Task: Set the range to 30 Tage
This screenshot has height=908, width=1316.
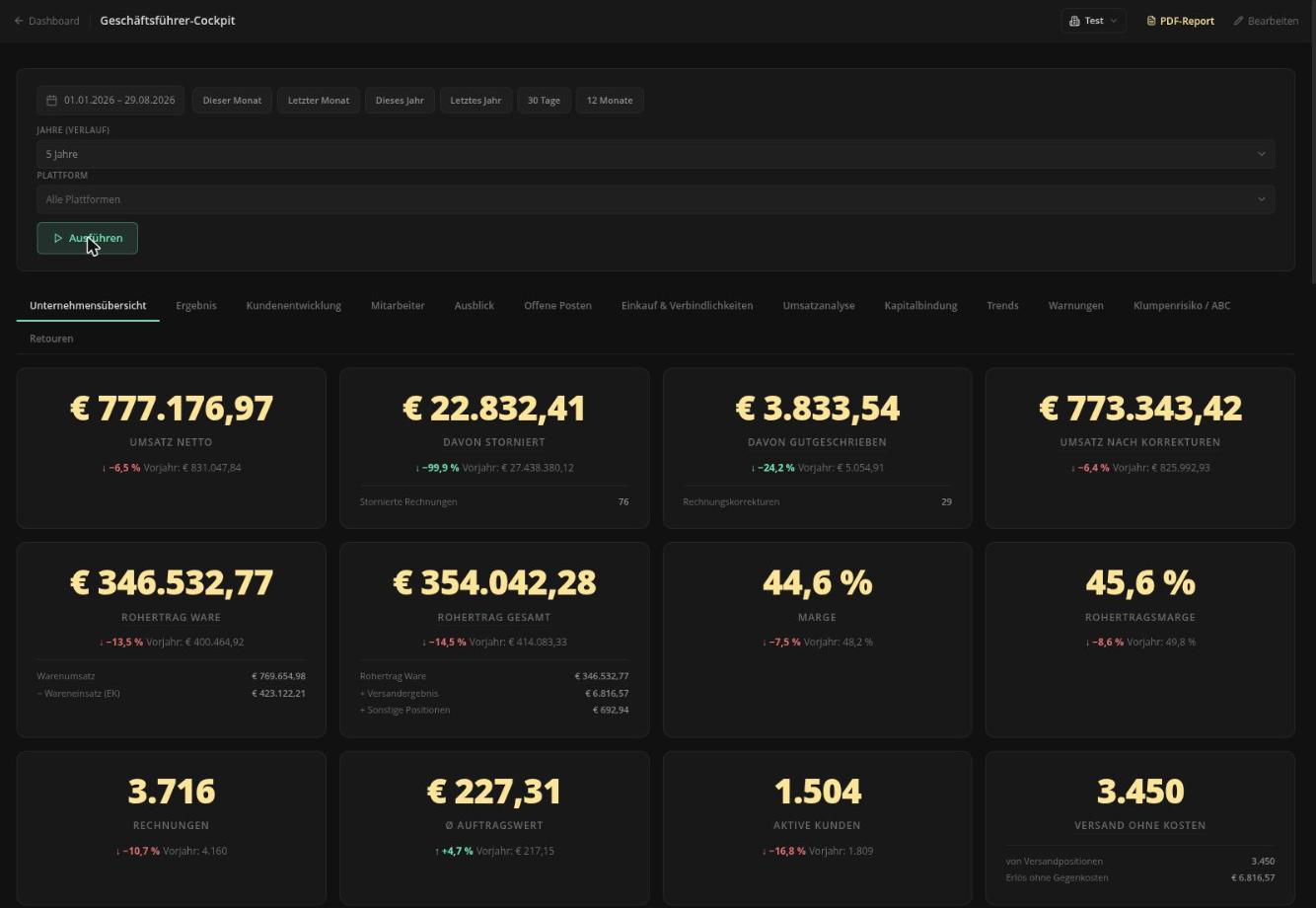Action: click(x=544, y=101)
